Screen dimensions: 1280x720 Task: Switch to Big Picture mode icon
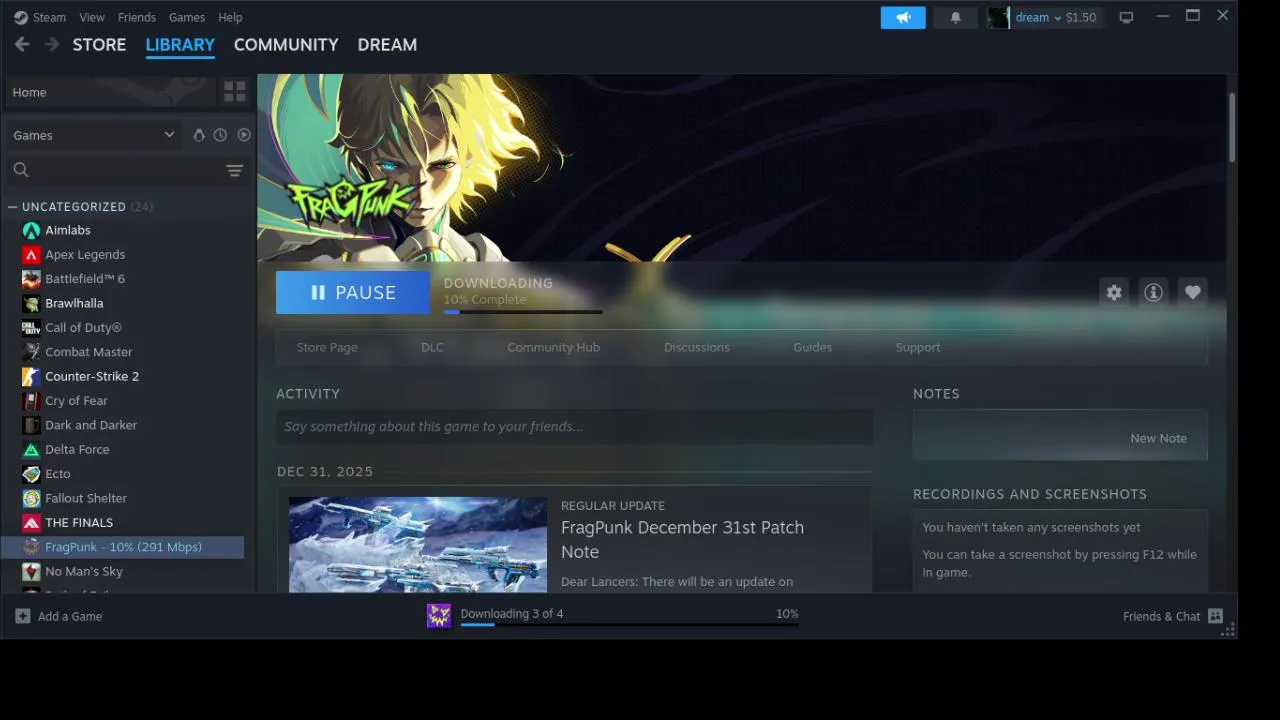point(1126,17)
